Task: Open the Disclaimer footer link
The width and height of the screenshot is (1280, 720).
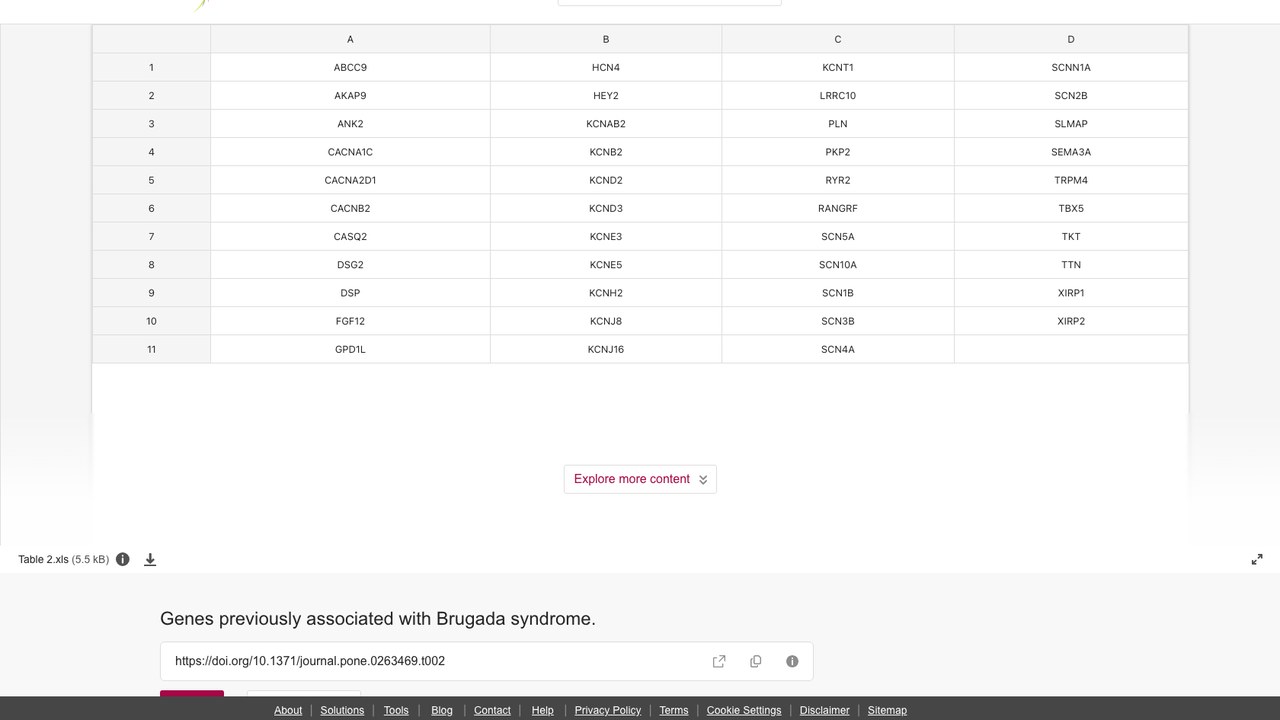Action: point(825,710)
